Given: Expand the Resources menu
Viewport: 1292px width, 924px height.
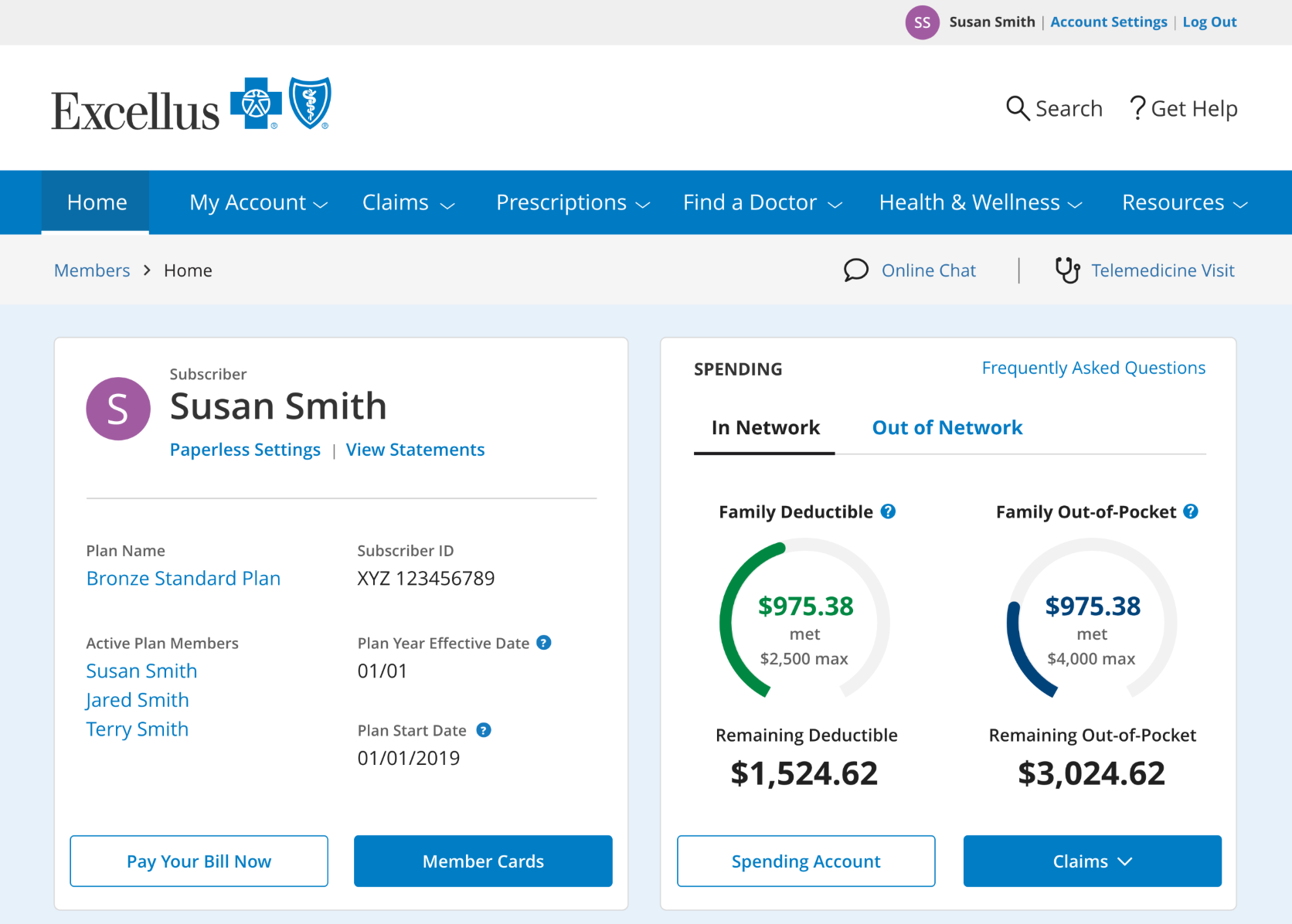Looking at the screenshot, I should click(x=1185, y=202).
